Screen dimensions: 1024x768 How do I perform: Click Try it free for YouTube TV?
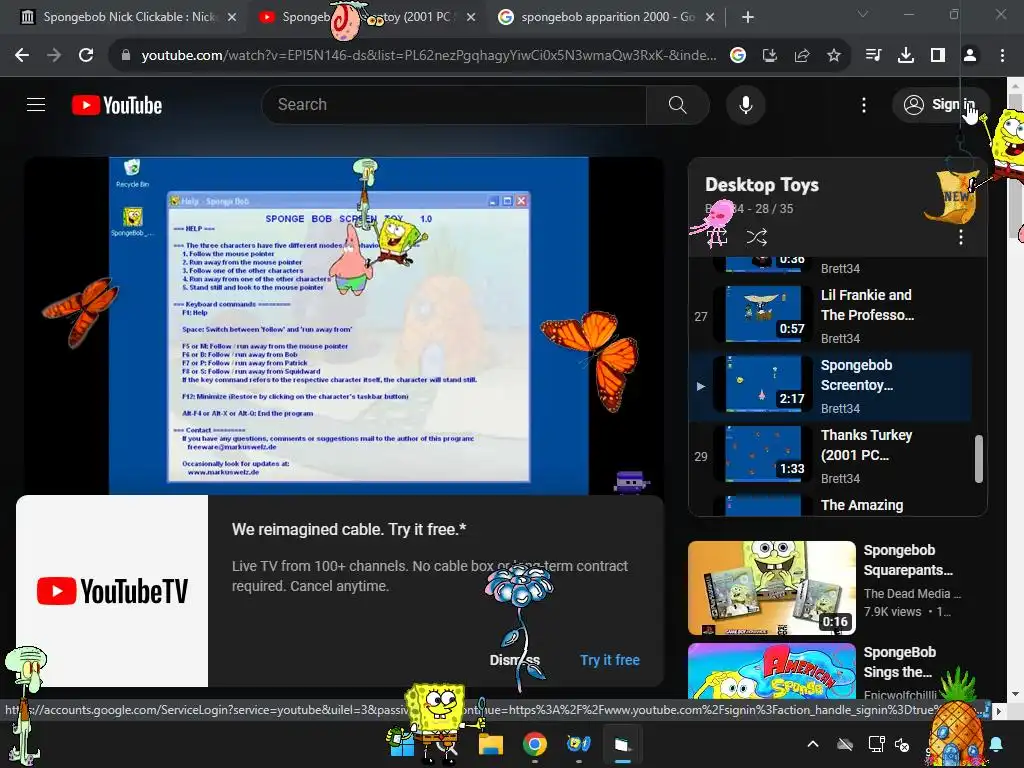pyautogui.click(x=610, y=660)
